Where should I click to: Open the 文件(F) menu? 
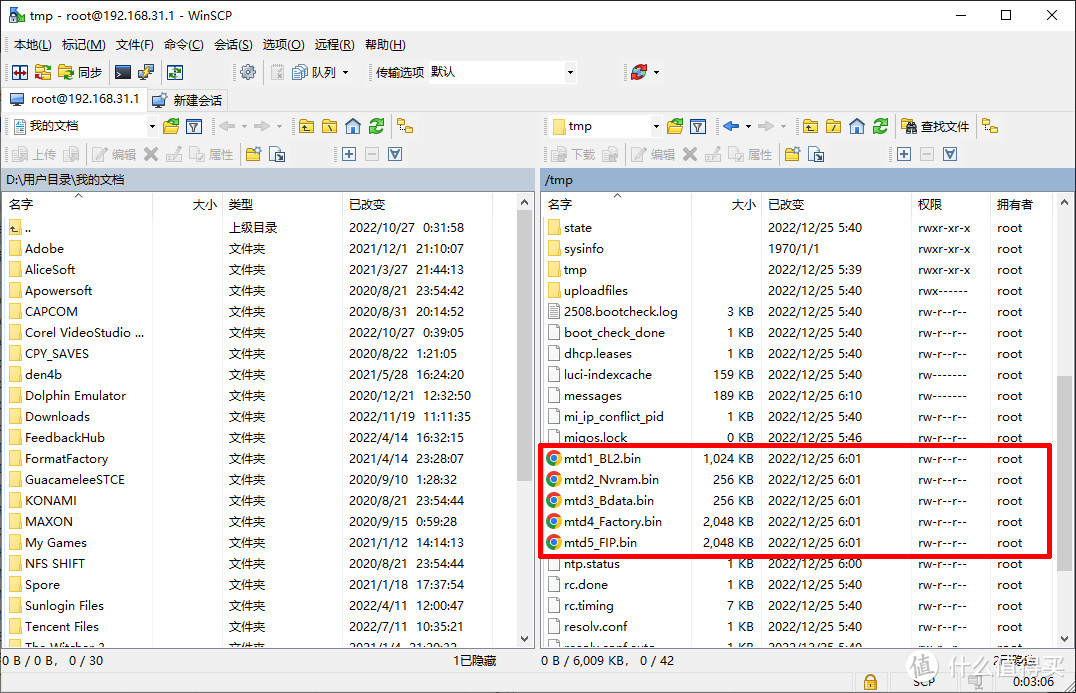(134, 45)
